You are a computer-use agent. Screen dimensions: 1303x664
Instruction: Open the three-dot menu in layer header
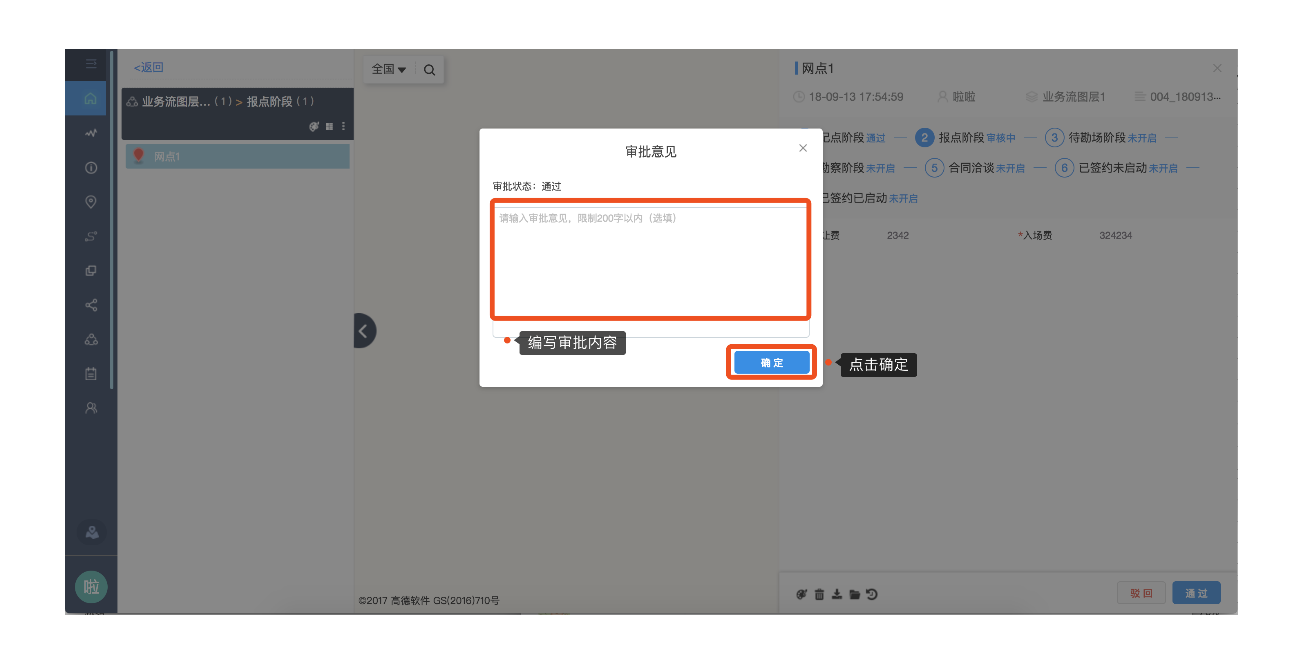(x=344, y=127)
